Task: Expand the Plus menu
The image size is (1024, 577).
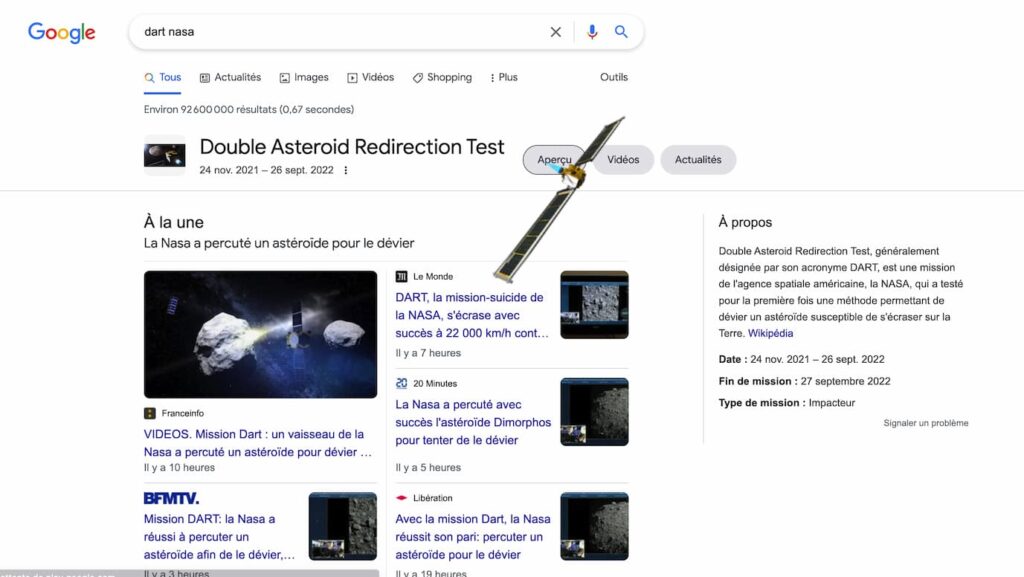Action: (x=504, y=78)
